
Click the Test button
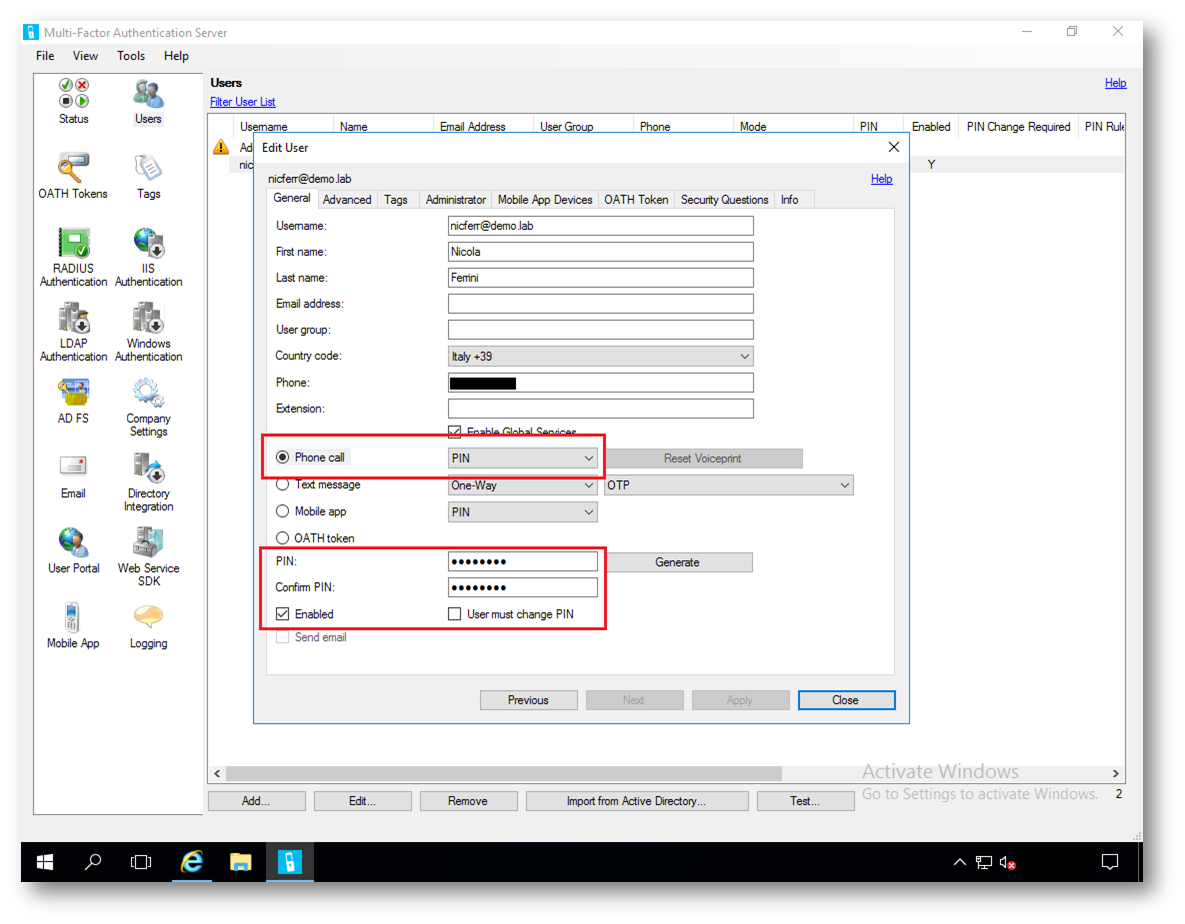click(x=806, y=801)
